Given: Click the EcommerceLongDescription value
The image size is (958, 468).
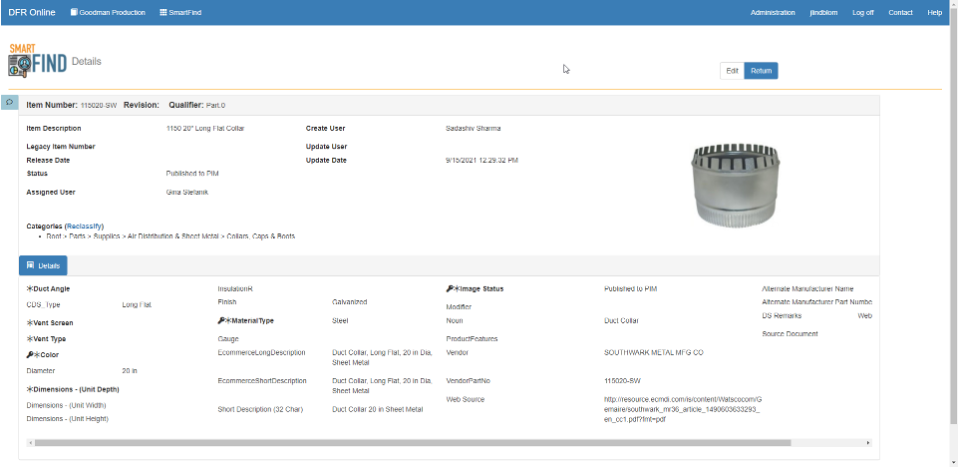Looking at the screenshot, I should tap(382, 357).
